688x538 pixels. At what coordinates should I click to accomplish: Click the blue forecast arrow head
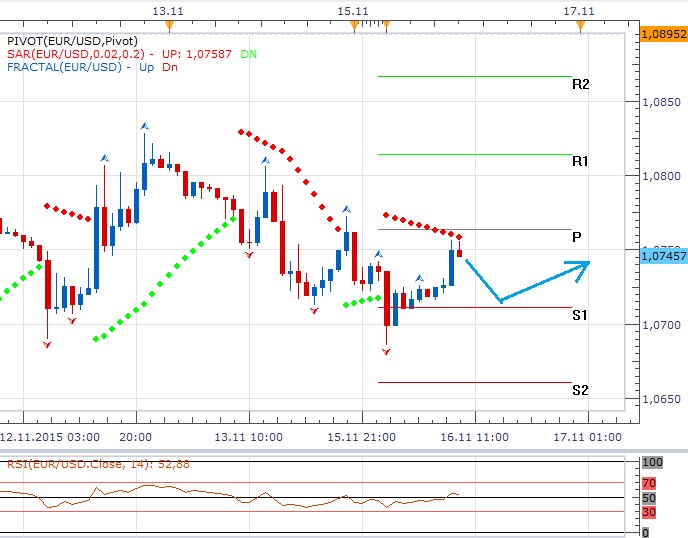pyautogui.click(x=580, y=265)
